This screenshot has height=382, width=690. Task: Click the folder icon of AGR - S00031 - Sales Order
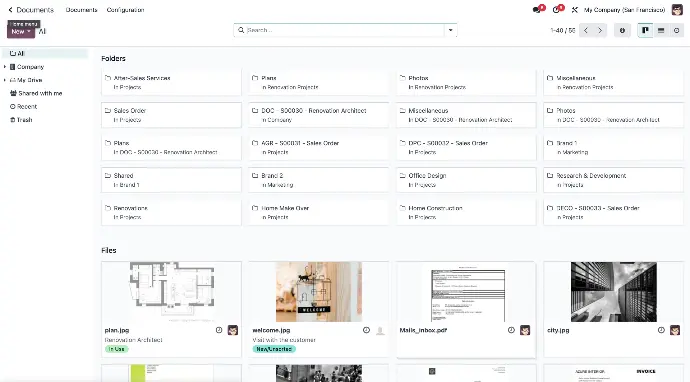[255, 143]
